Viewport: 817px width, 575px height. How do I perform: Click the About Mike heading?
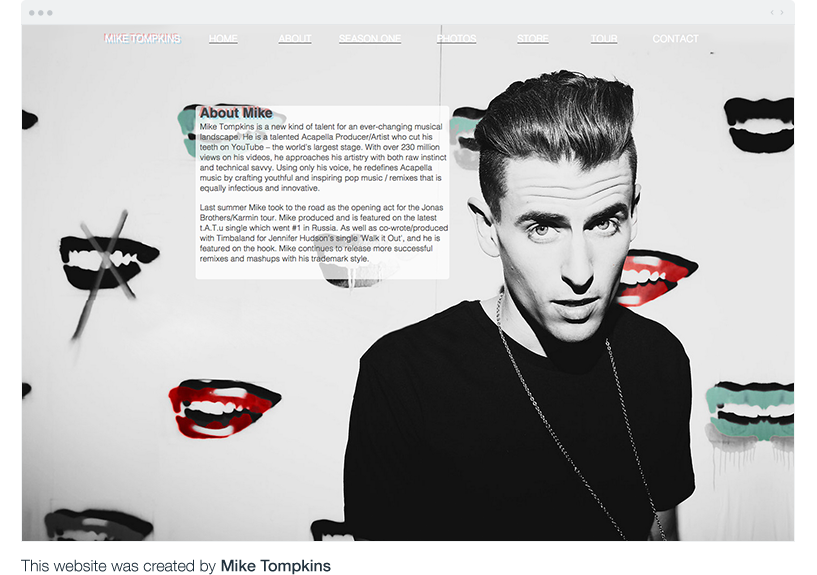click(x=236, y=113)
